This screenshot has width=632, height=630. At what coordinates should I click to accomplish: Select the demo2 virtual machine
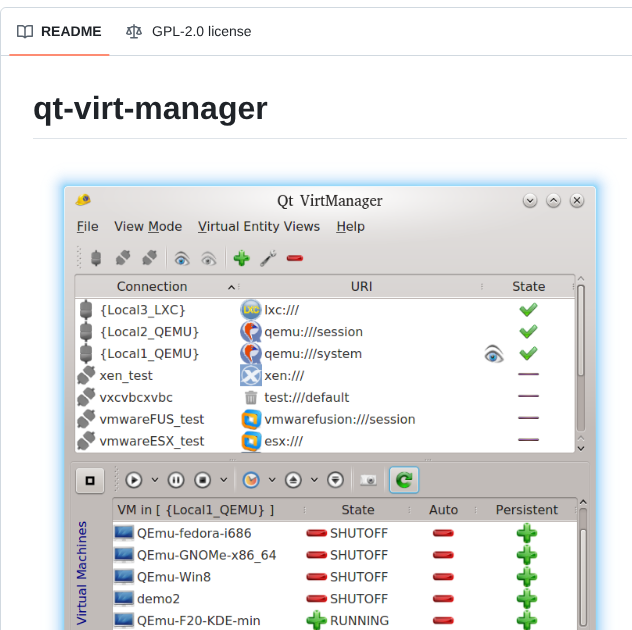pos(158,599)
